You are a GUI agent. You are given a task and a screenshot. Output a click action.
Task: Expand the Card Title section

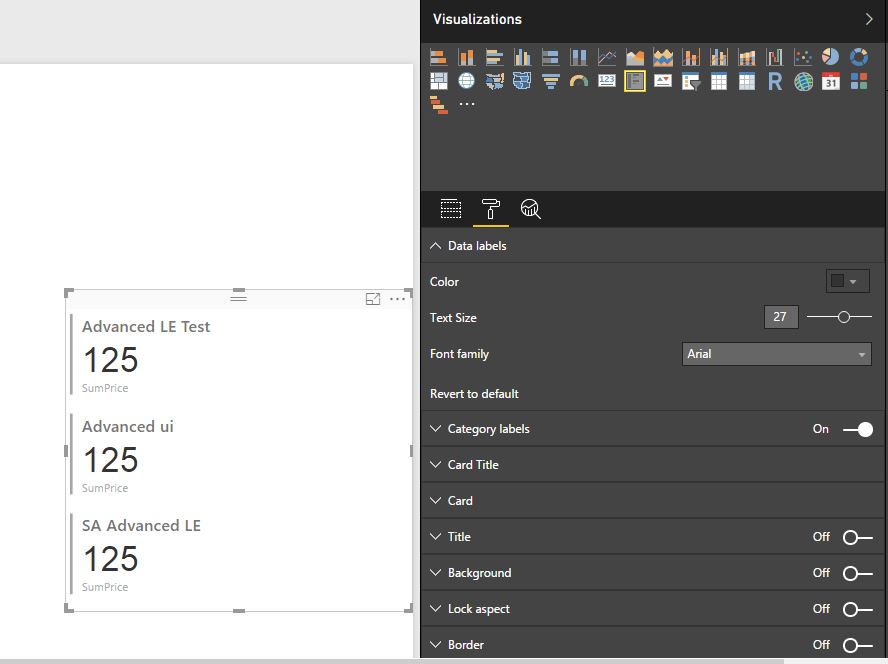435,465
